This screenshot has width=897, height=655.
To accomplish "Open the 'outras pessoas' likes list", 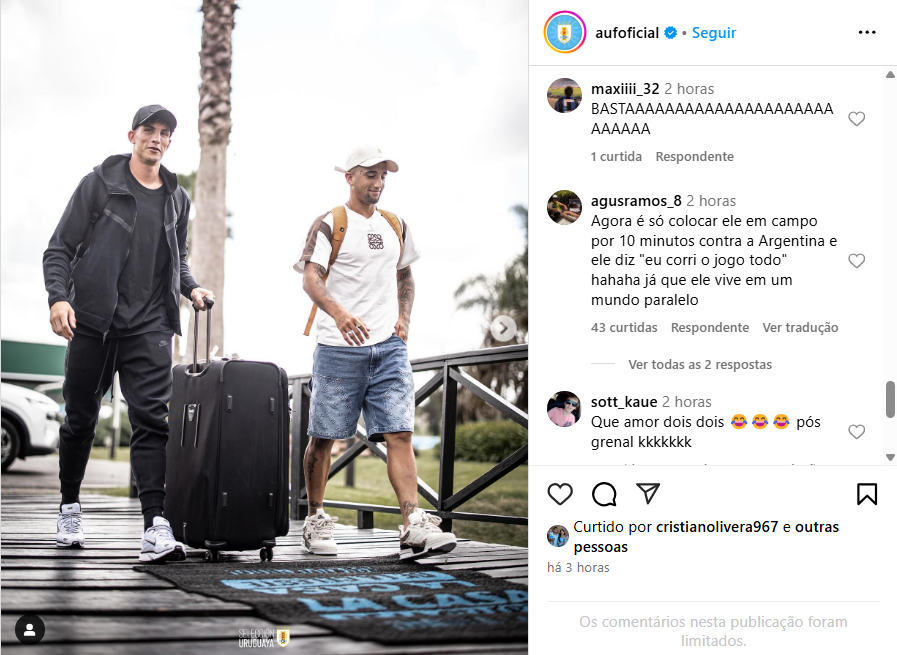I will click(707, 537).
